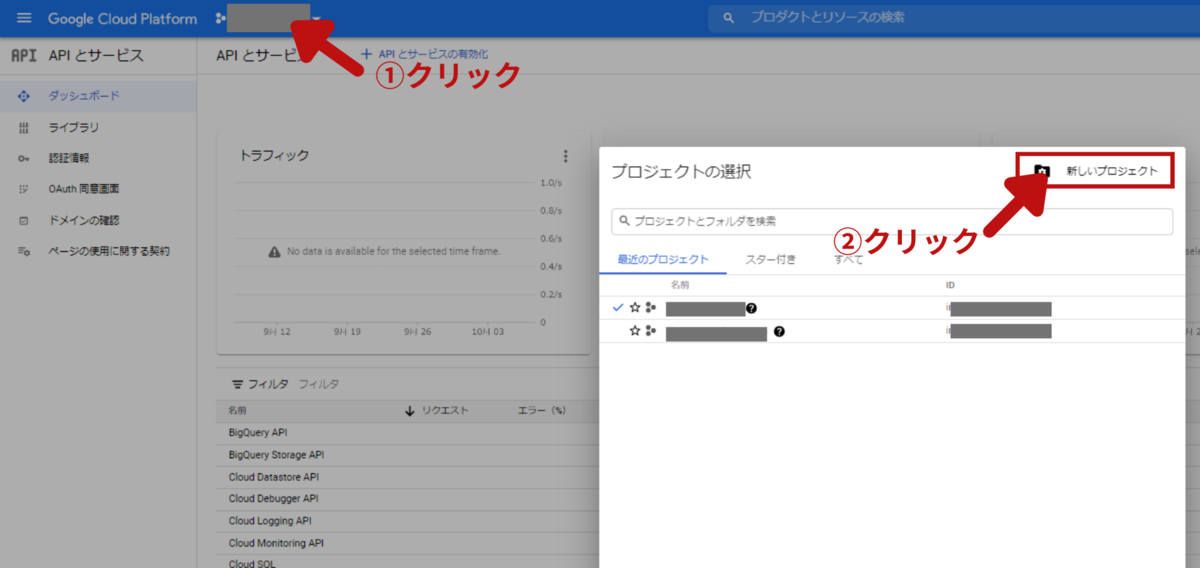Viewport: 1200px width, 568px height.
Task: Click the API とサービスの有効化 link
Action: 424,54
